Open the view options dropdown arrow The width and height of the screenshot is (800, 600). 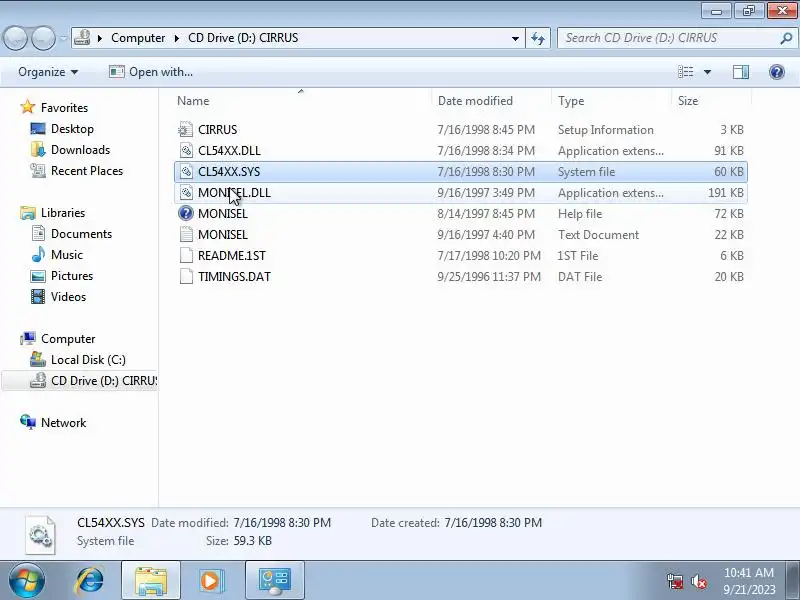tap(707, 72)
